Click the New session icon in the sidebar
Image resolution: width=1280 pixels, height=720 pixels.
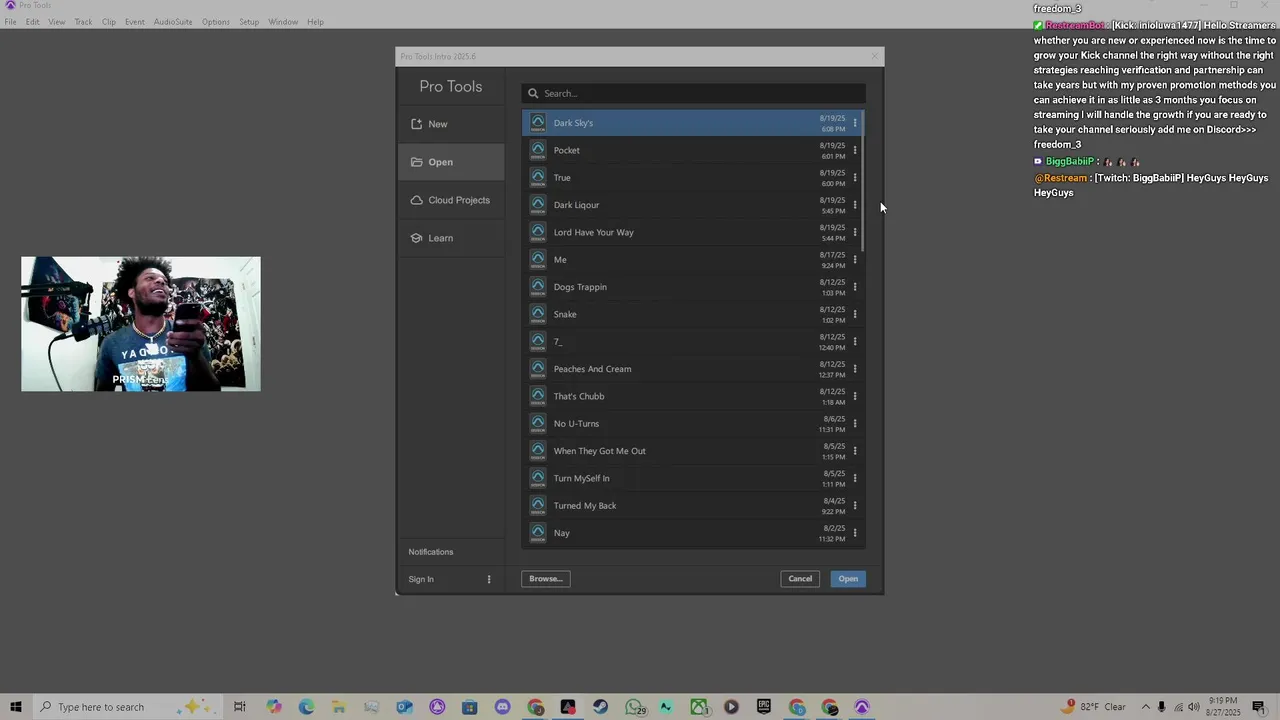click(417, 124)
